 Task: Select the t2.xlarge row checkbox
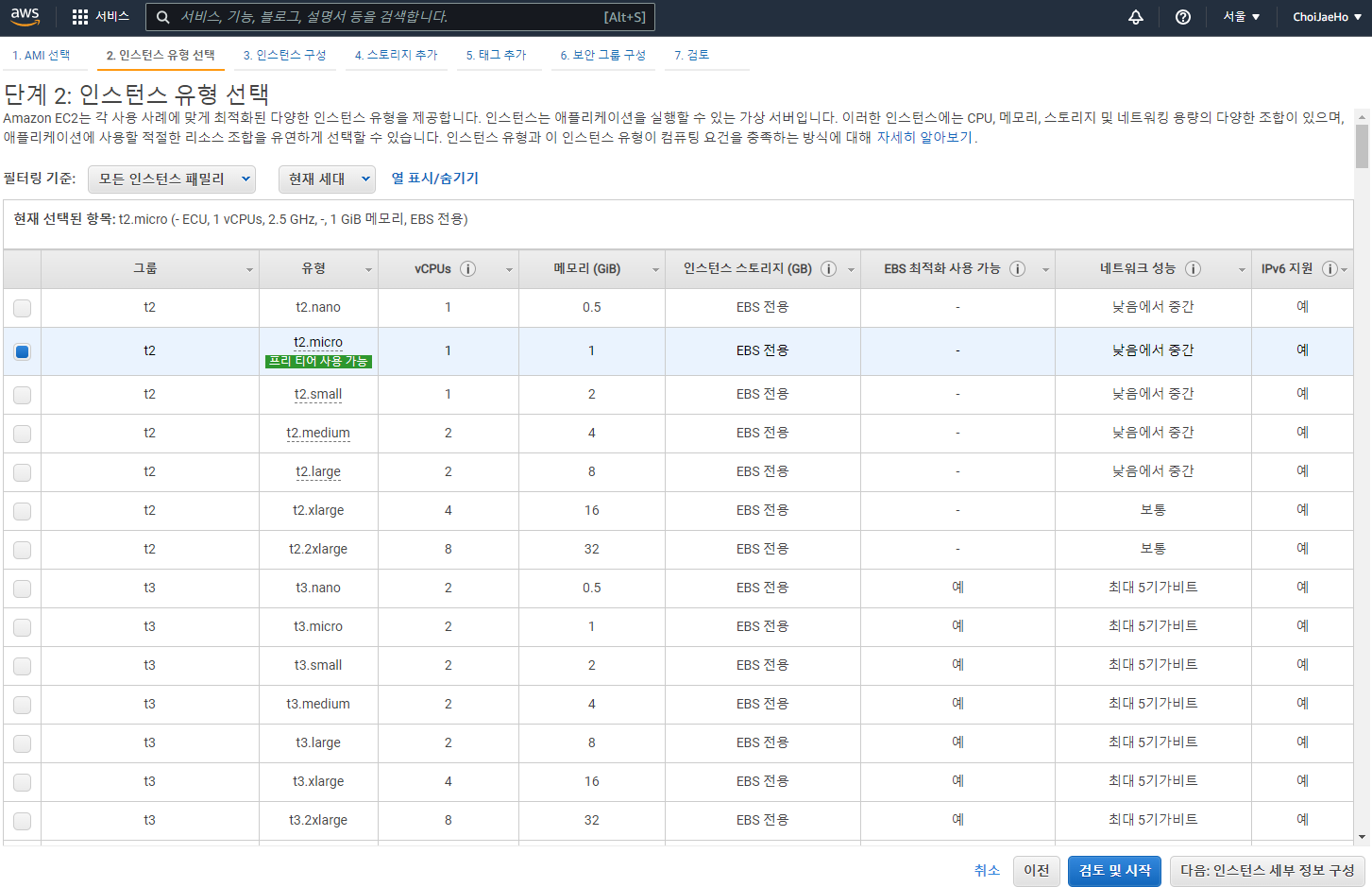coord(22,511)
